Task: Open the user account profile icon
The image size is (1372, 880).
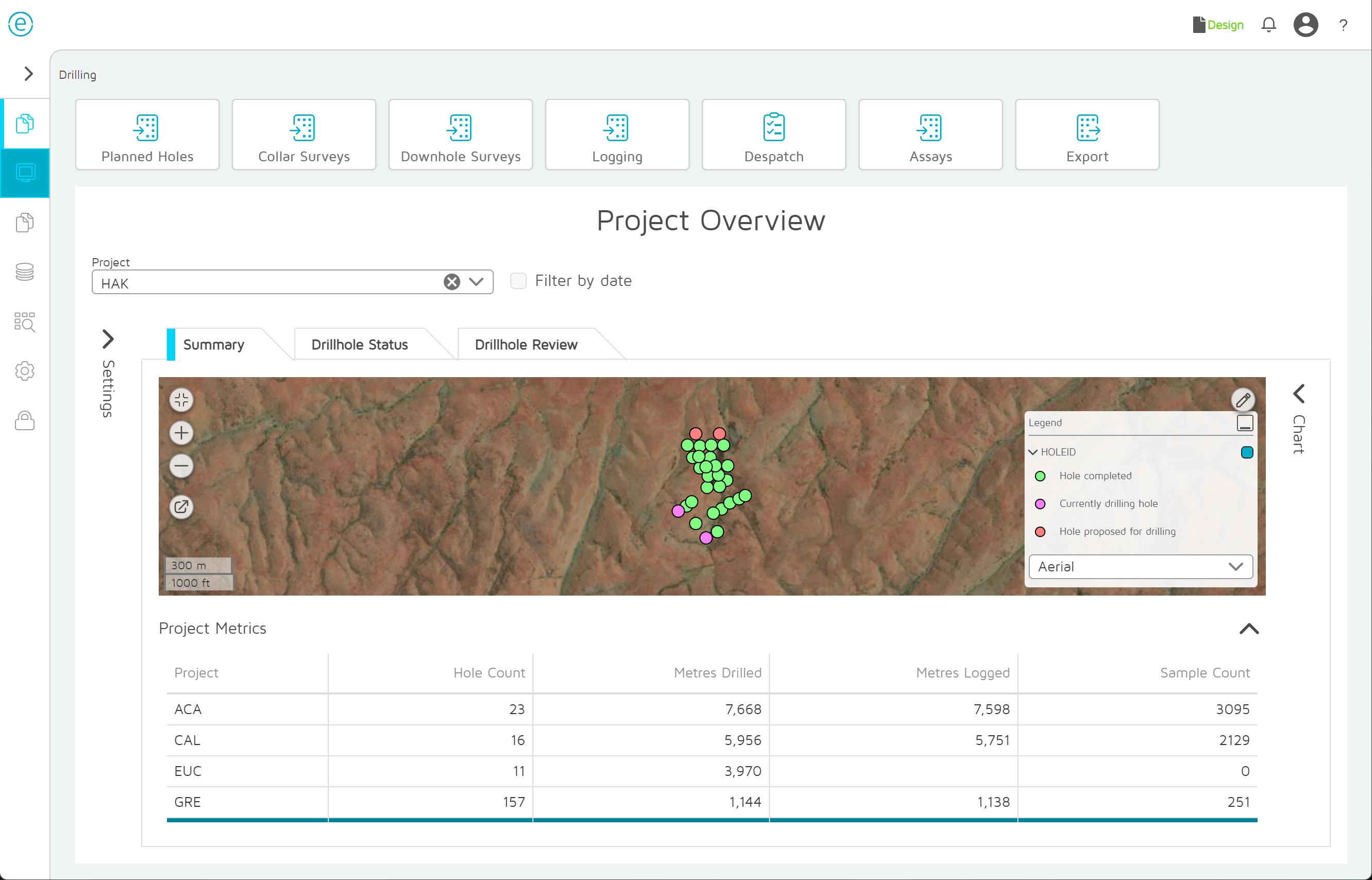Action: point(1305,25)
